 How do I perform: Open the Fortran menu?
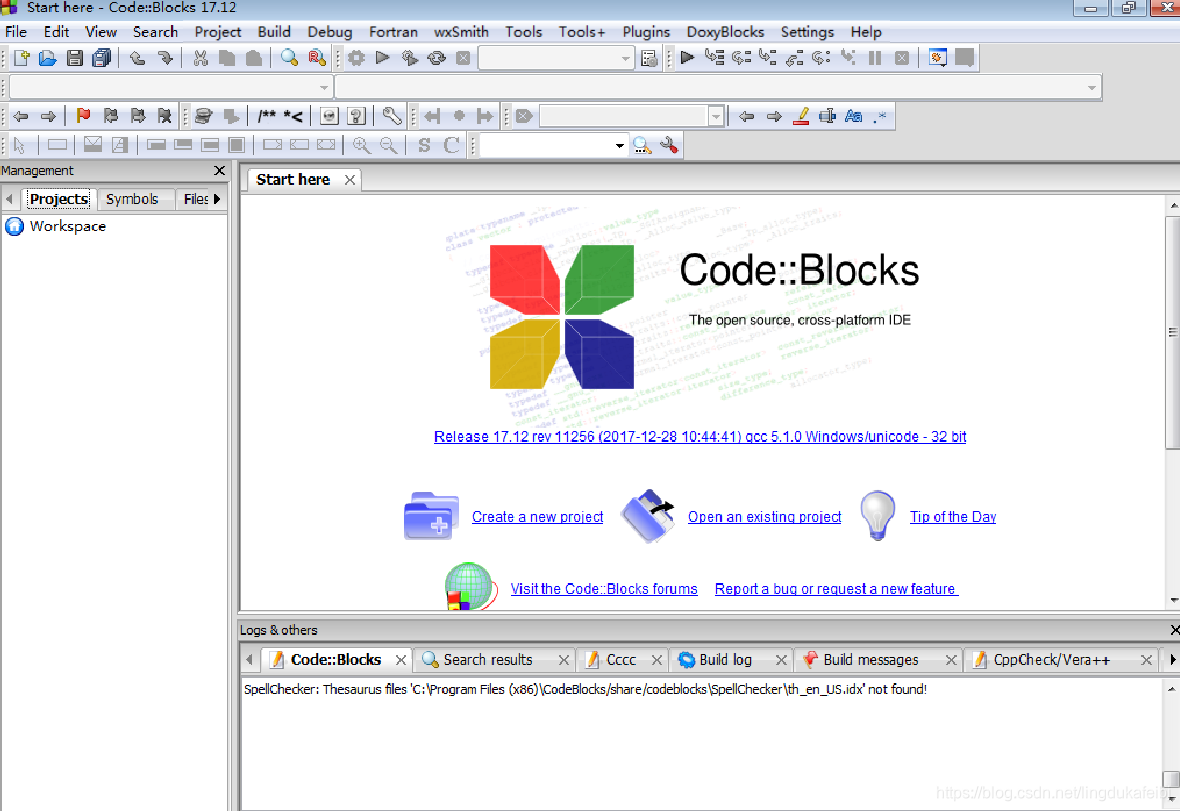point(393,32)
